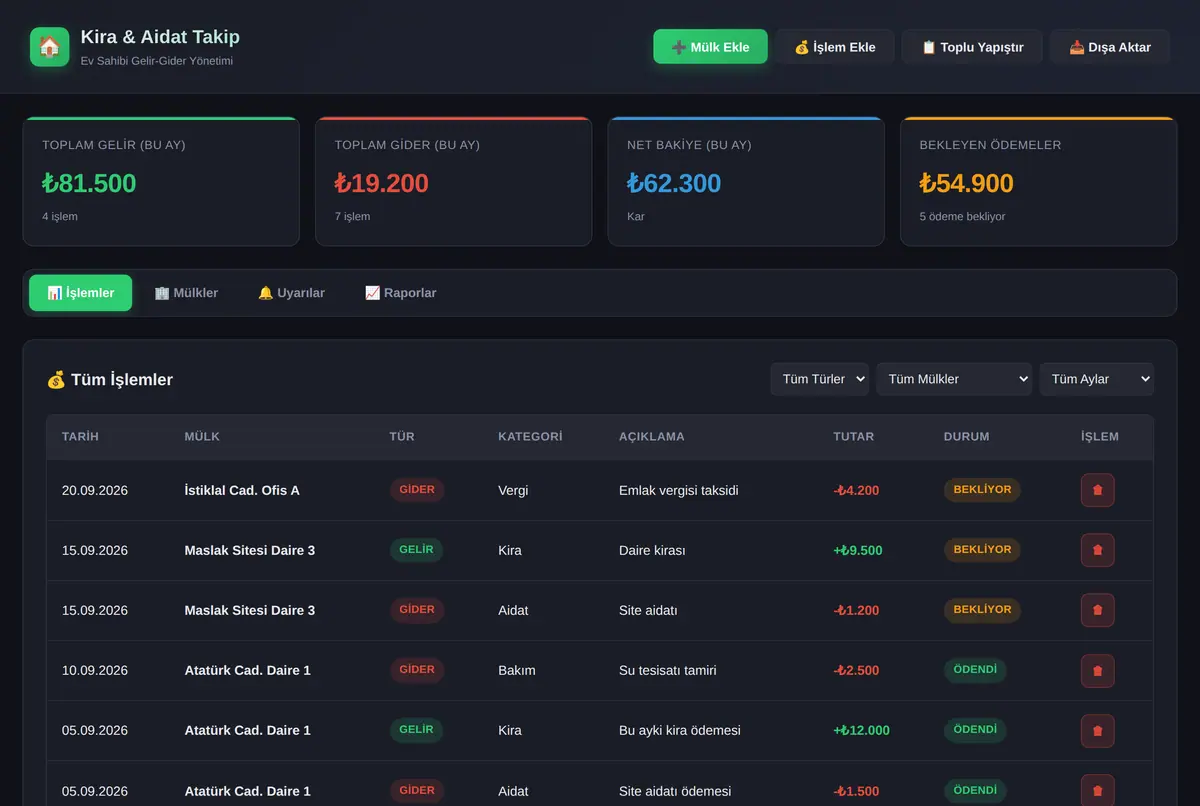The image size is (1200, 806).
Task: Delete the Emlak vergisi taksidi transaction
Action: [1097, 490]
